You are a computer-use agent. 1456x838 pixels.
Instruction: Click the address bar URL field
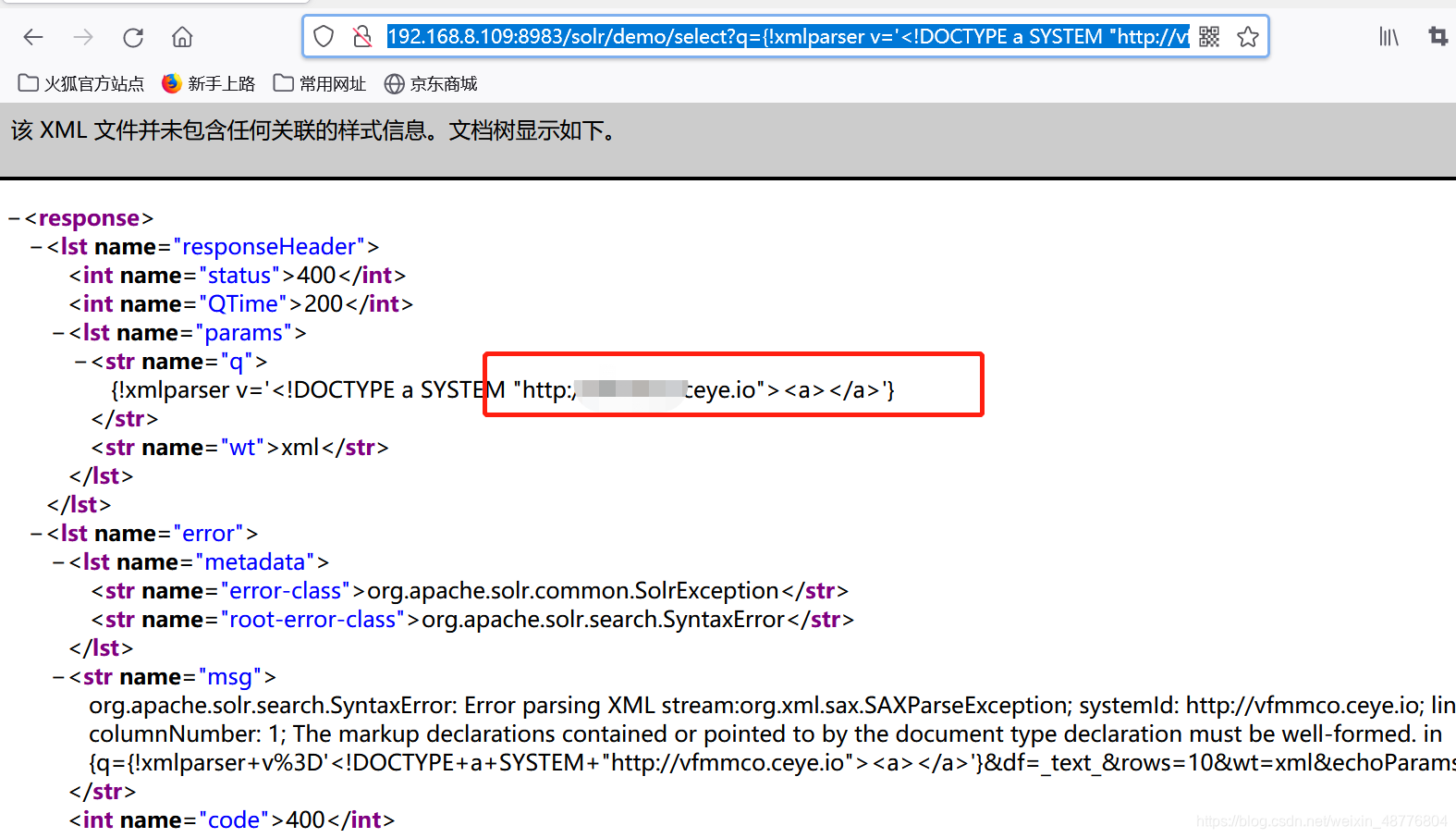coord(788,37)
